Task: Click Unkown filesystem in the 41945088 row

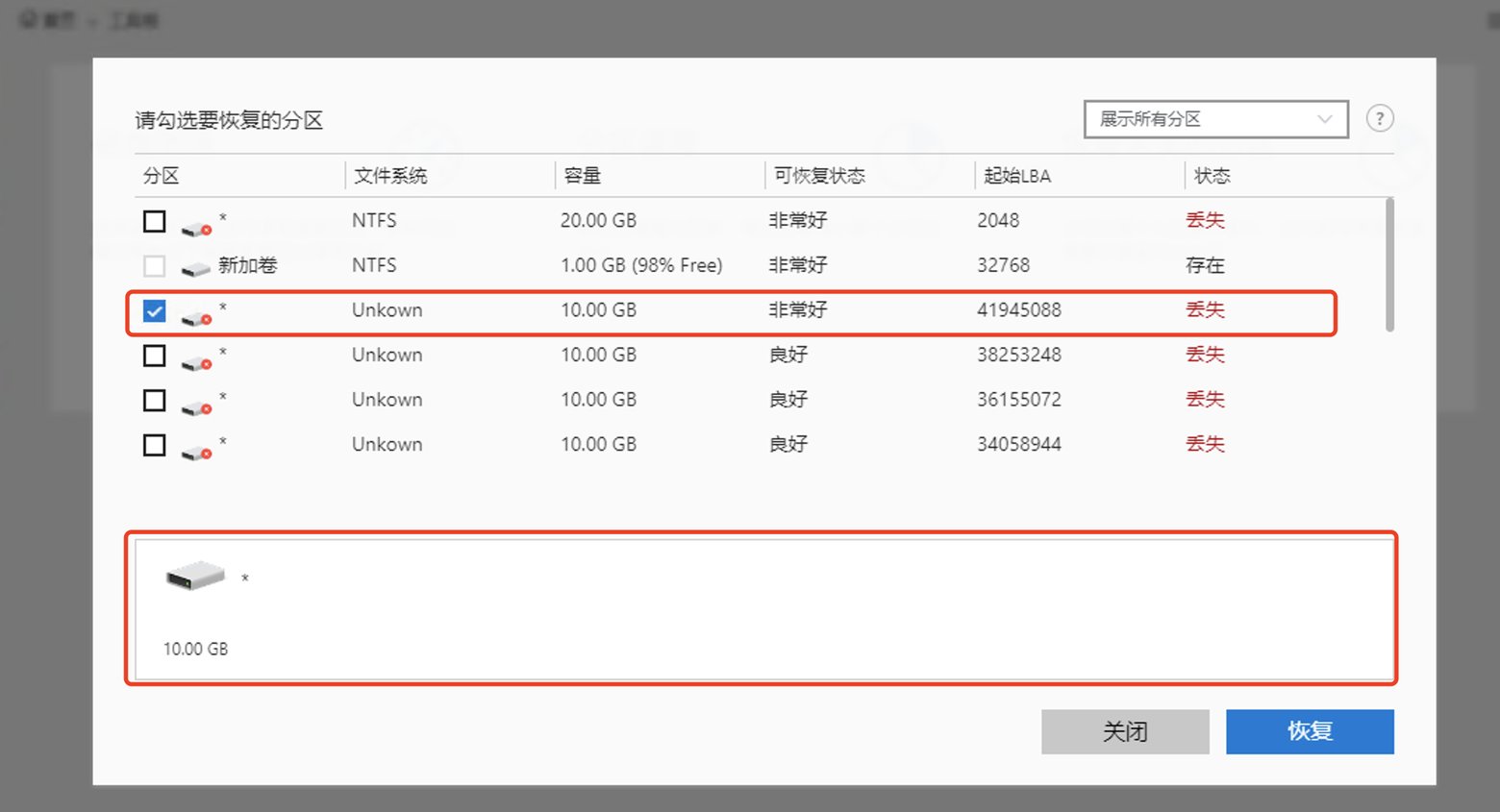Action: (x=387, y=310)
